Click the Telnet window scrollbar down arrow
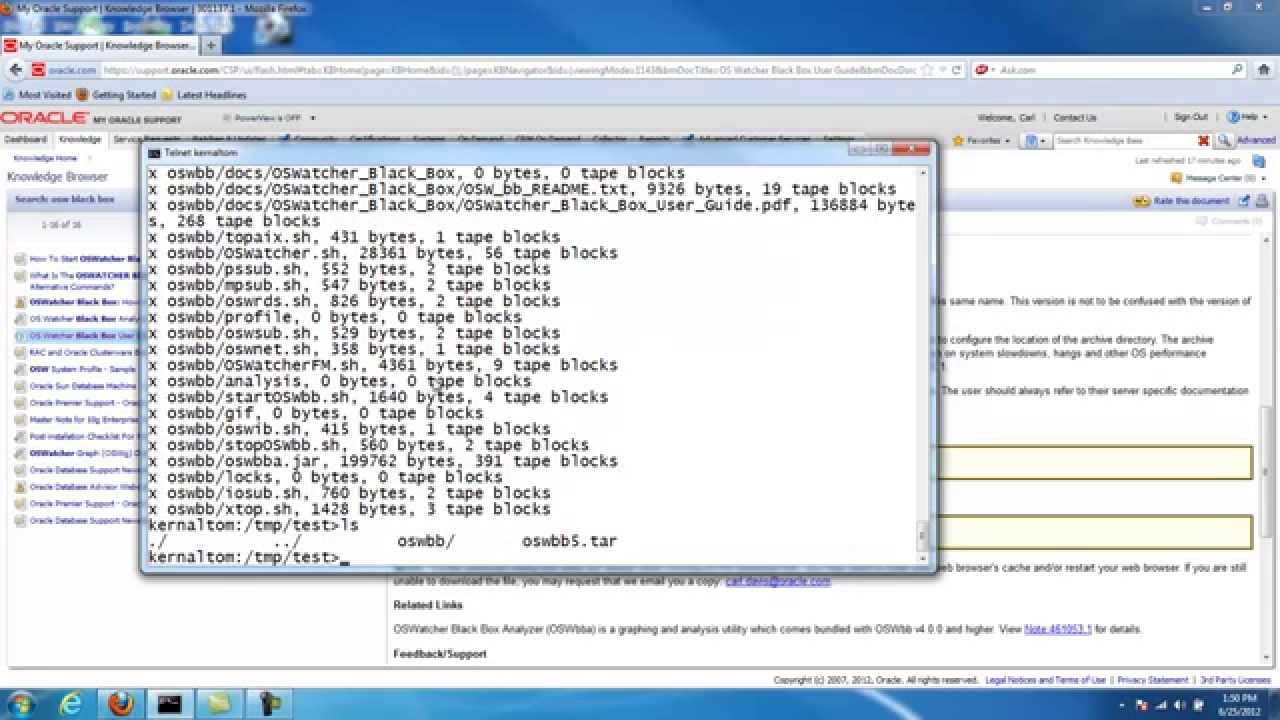The height and width of the screenshot is (720, 1280). coord(925,559)
